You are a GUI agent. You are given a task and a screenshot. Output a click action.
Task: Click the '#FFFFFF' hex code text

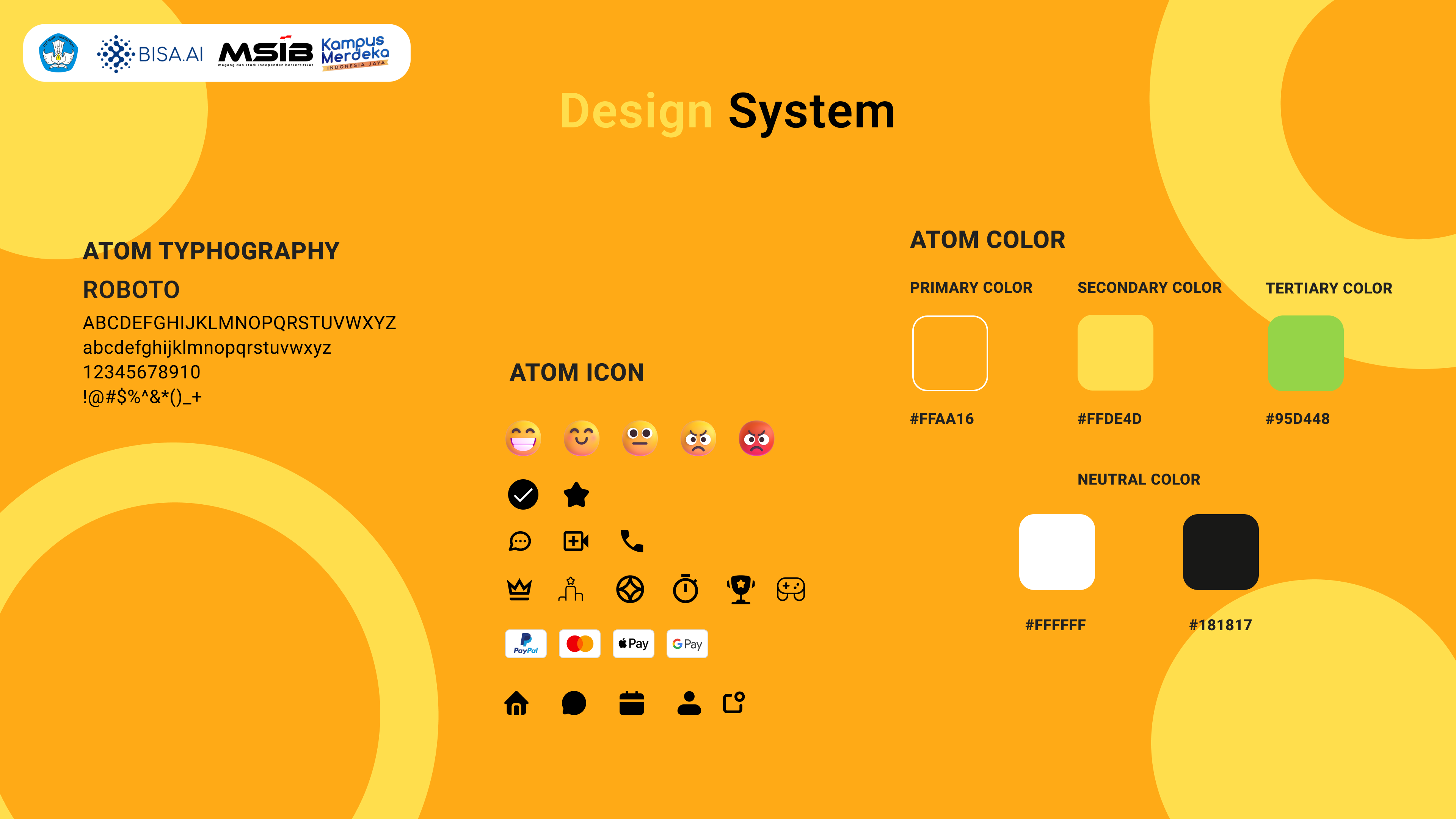point(1056,625)
